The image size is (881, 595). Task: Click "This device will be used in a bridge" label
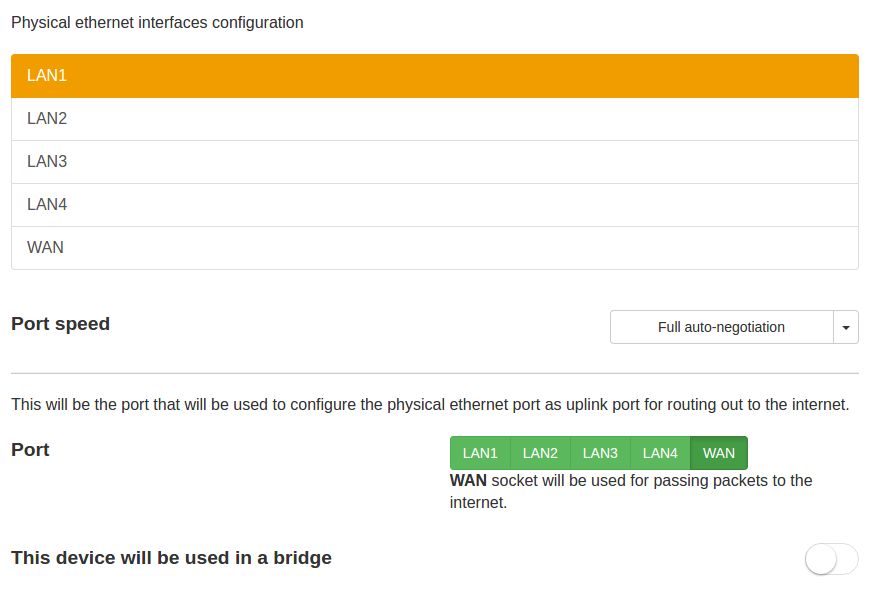tap(171, 558)
